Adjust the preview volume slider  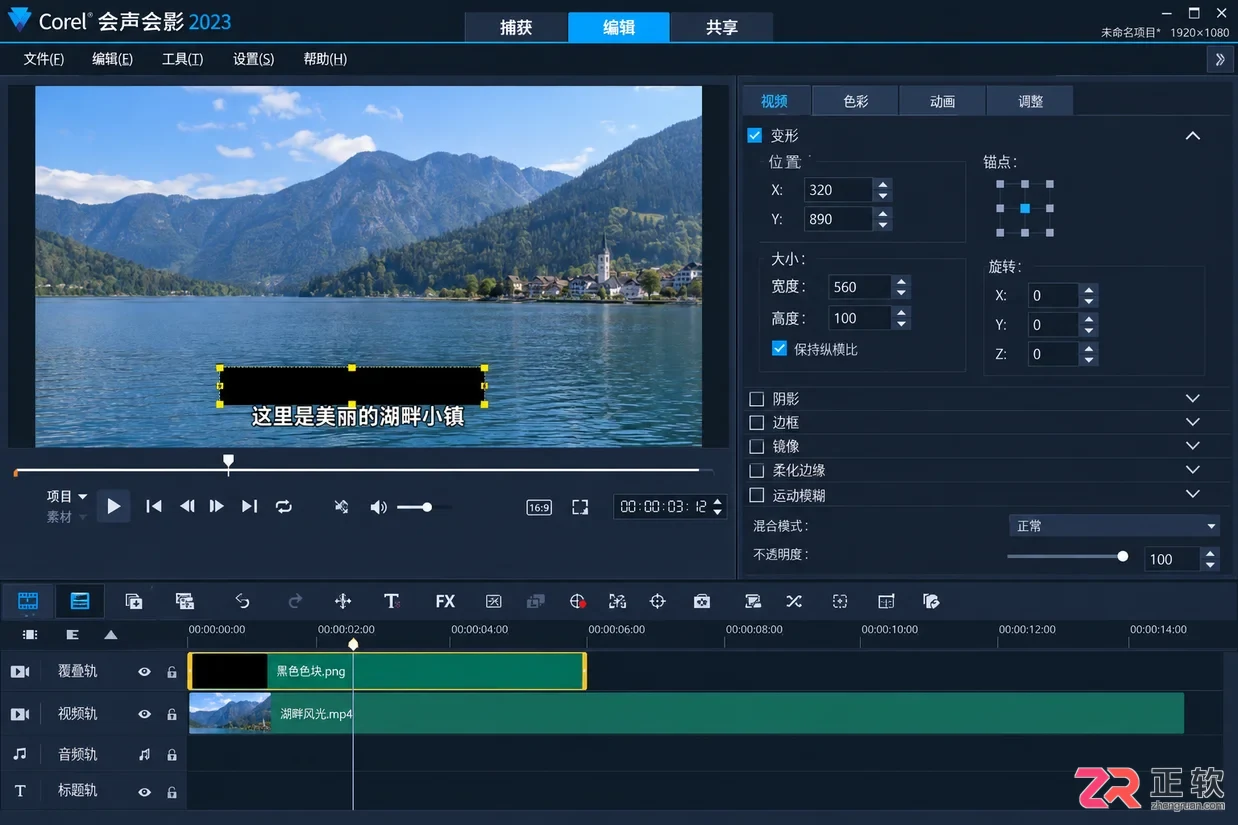click(423, 507)
